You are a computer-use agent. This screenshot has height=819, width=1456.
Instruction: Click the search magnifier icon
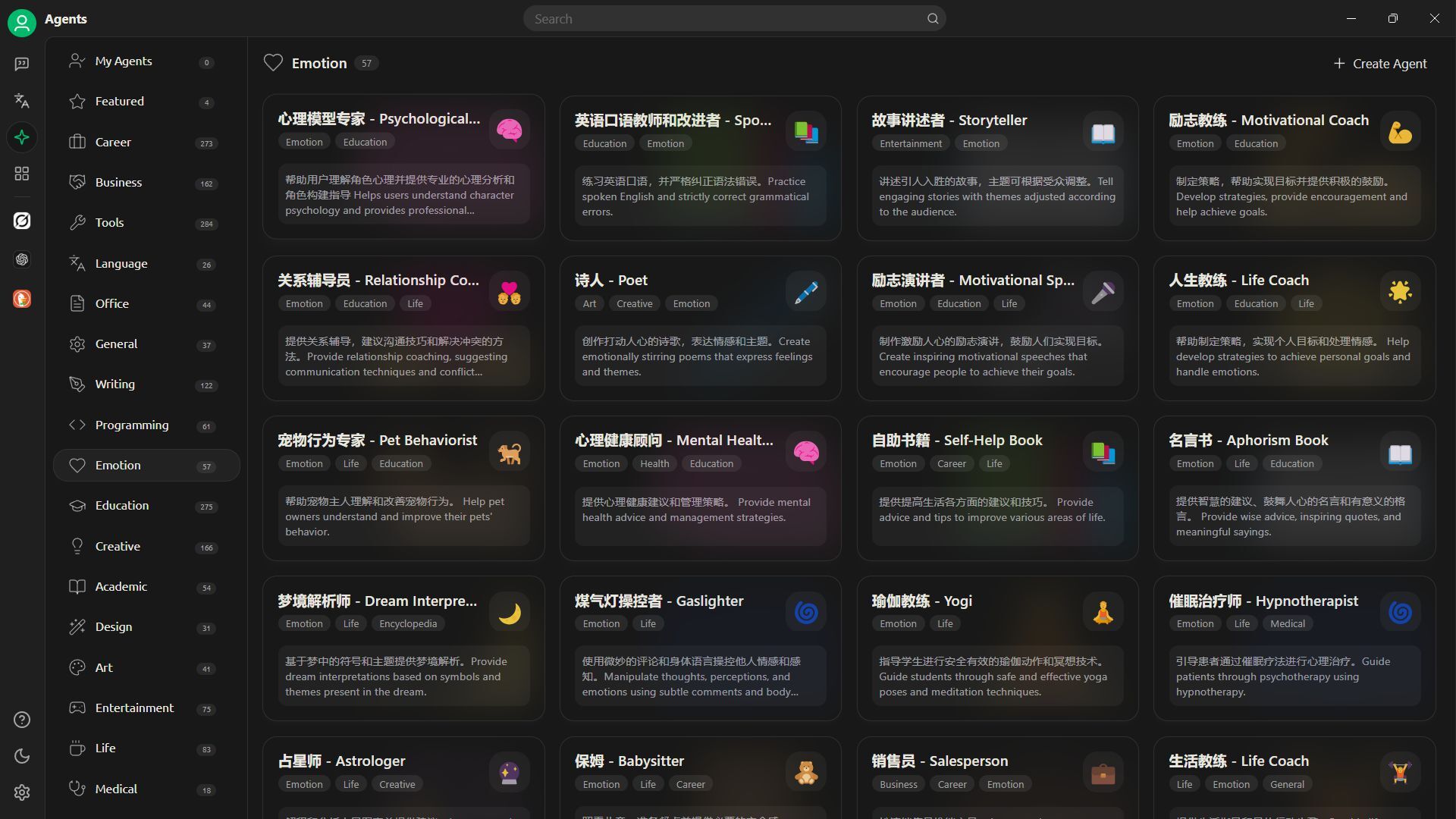(x=933, y=19)
